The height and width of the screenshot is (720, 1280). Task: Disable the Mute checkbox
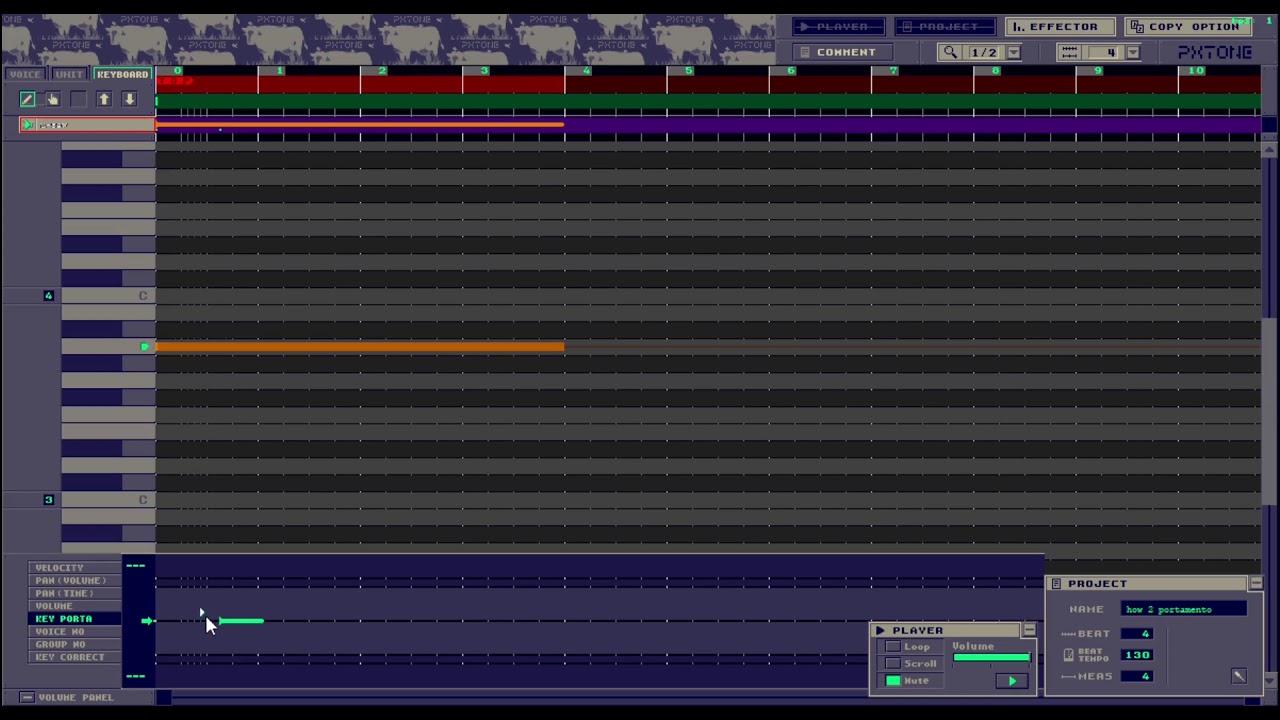[x=893, y=681]
